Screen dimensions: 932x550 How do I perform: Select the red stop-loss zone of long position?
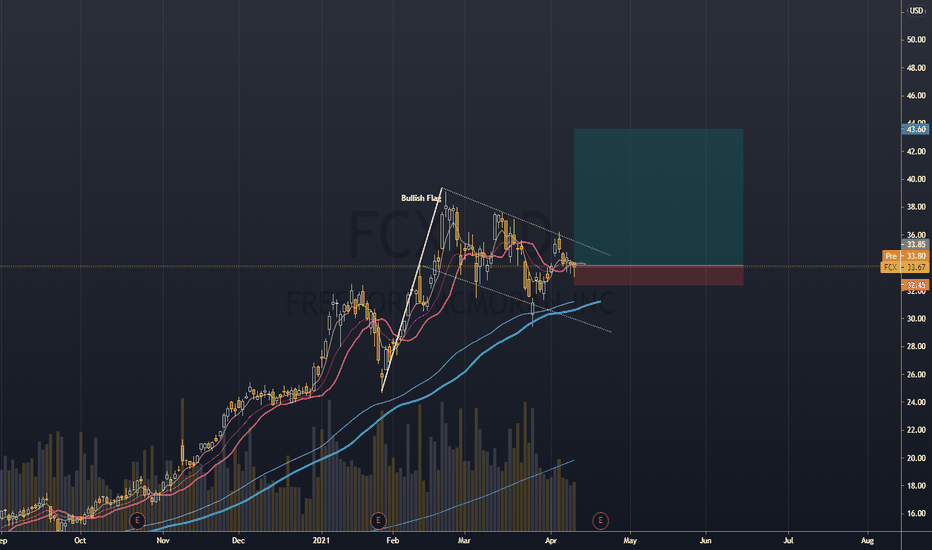tap(659, 275)
